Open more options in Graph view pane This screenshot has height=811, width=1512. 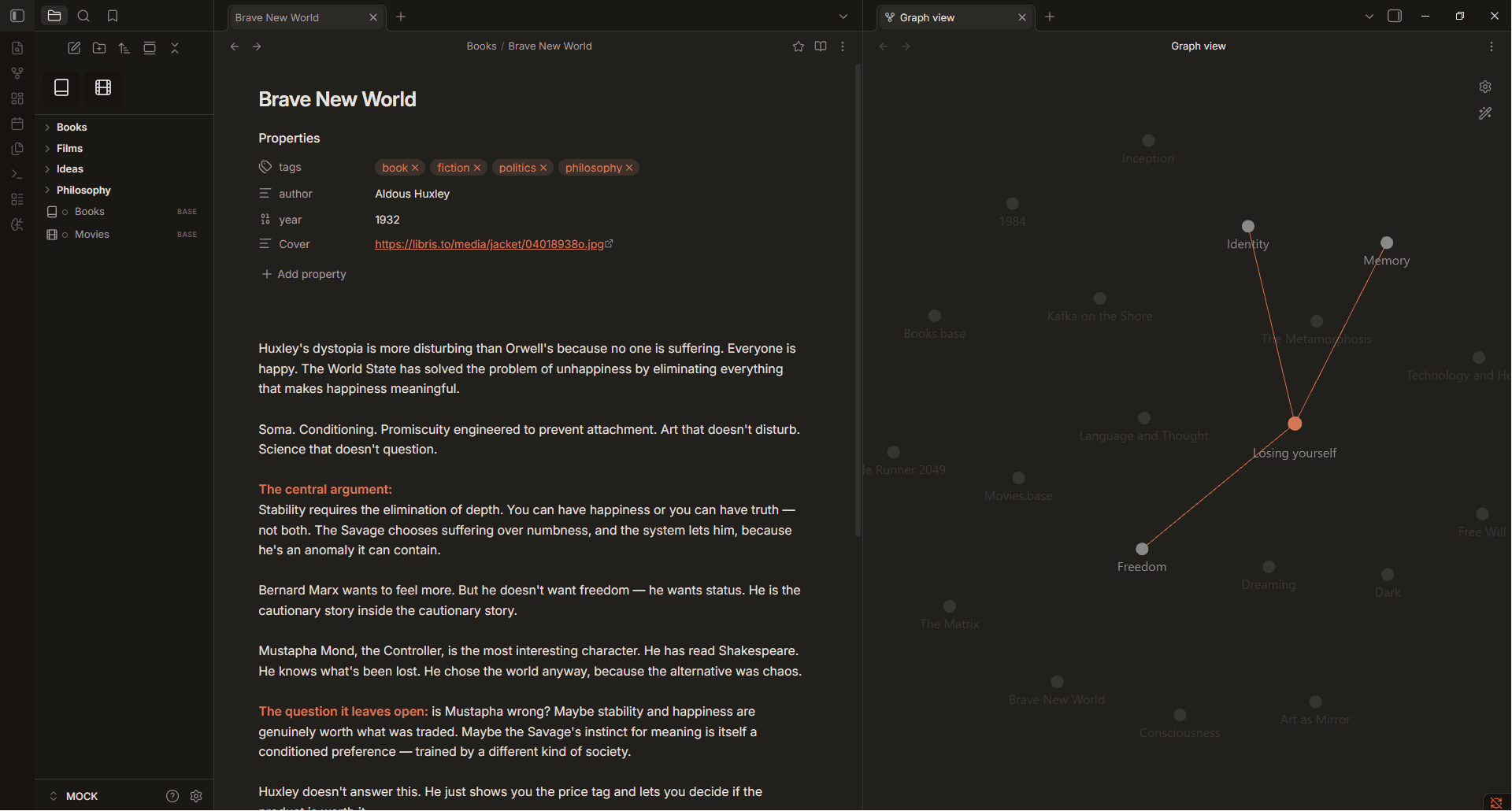(x=1492, y=46)
